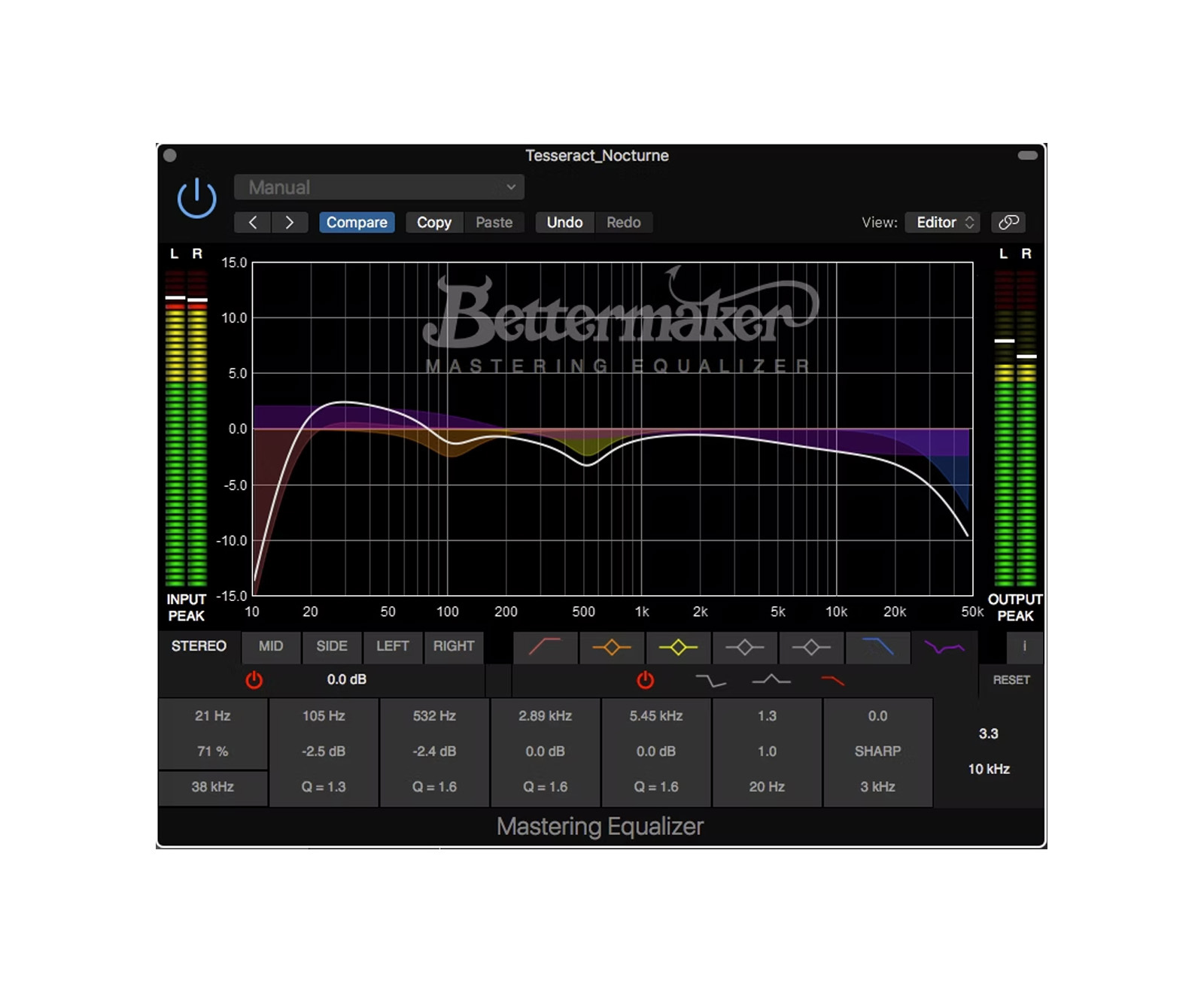The width and height of the screenshot is (1204, 993).
Task: Choose the low shelf shape icon
Action: click(x=711, y=681)
